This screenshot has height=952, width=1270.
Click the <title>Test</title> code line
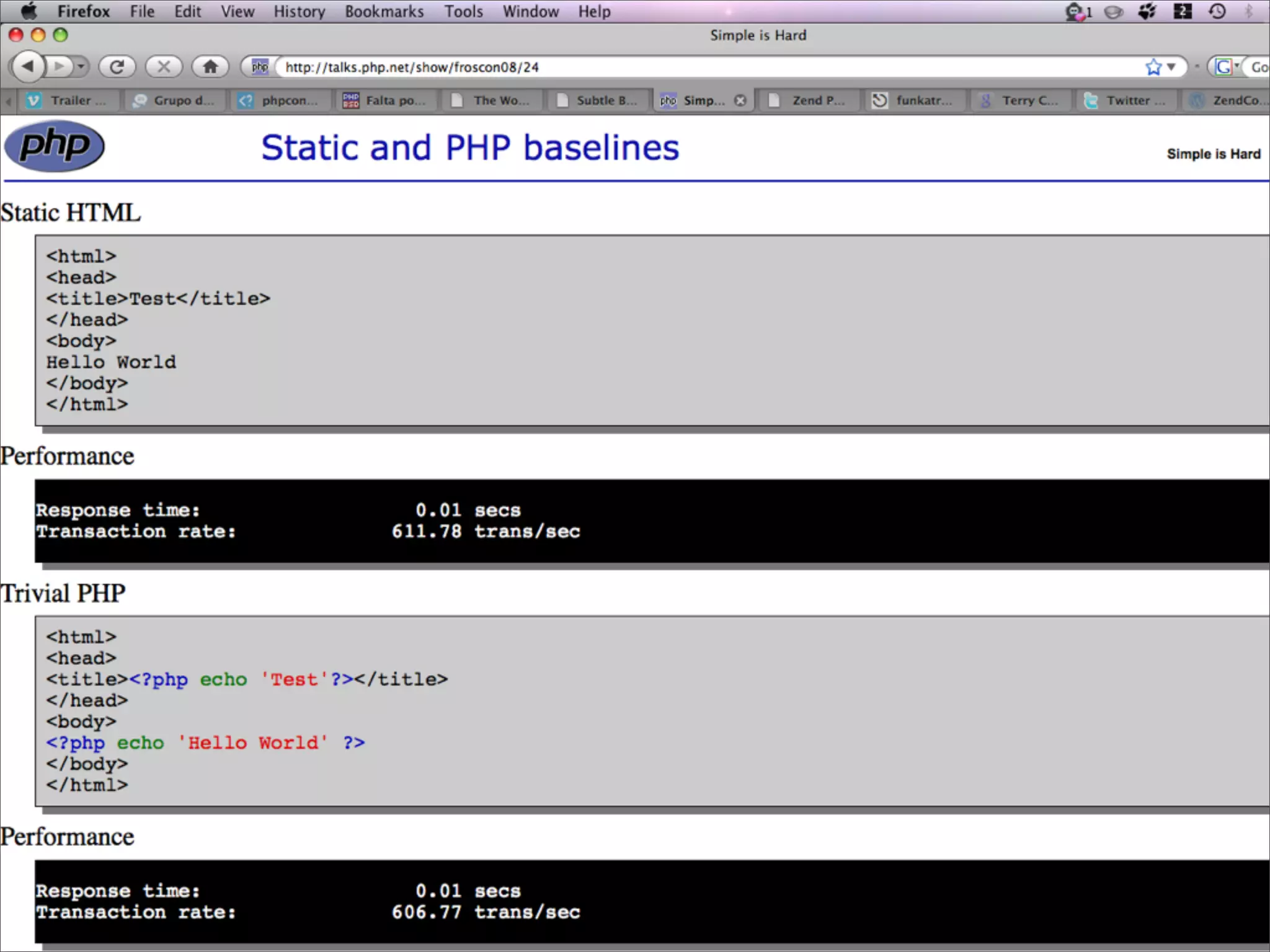click(x=158, y=299)
